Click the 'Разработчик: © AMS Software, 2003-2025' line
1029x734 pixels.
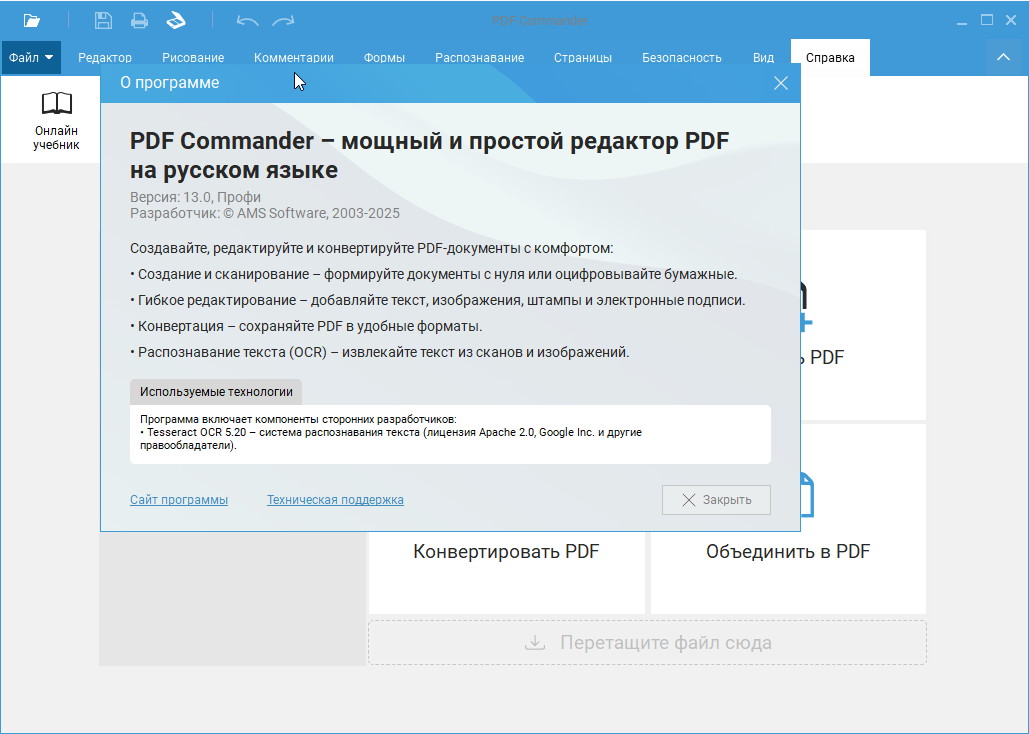click(x=264, y=213)
